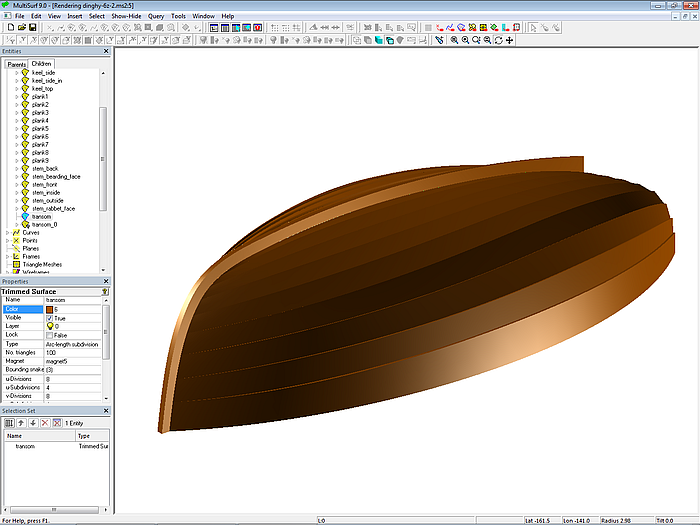
Task: Click the light bulb Layer property
Action: (x=50, y=326)
